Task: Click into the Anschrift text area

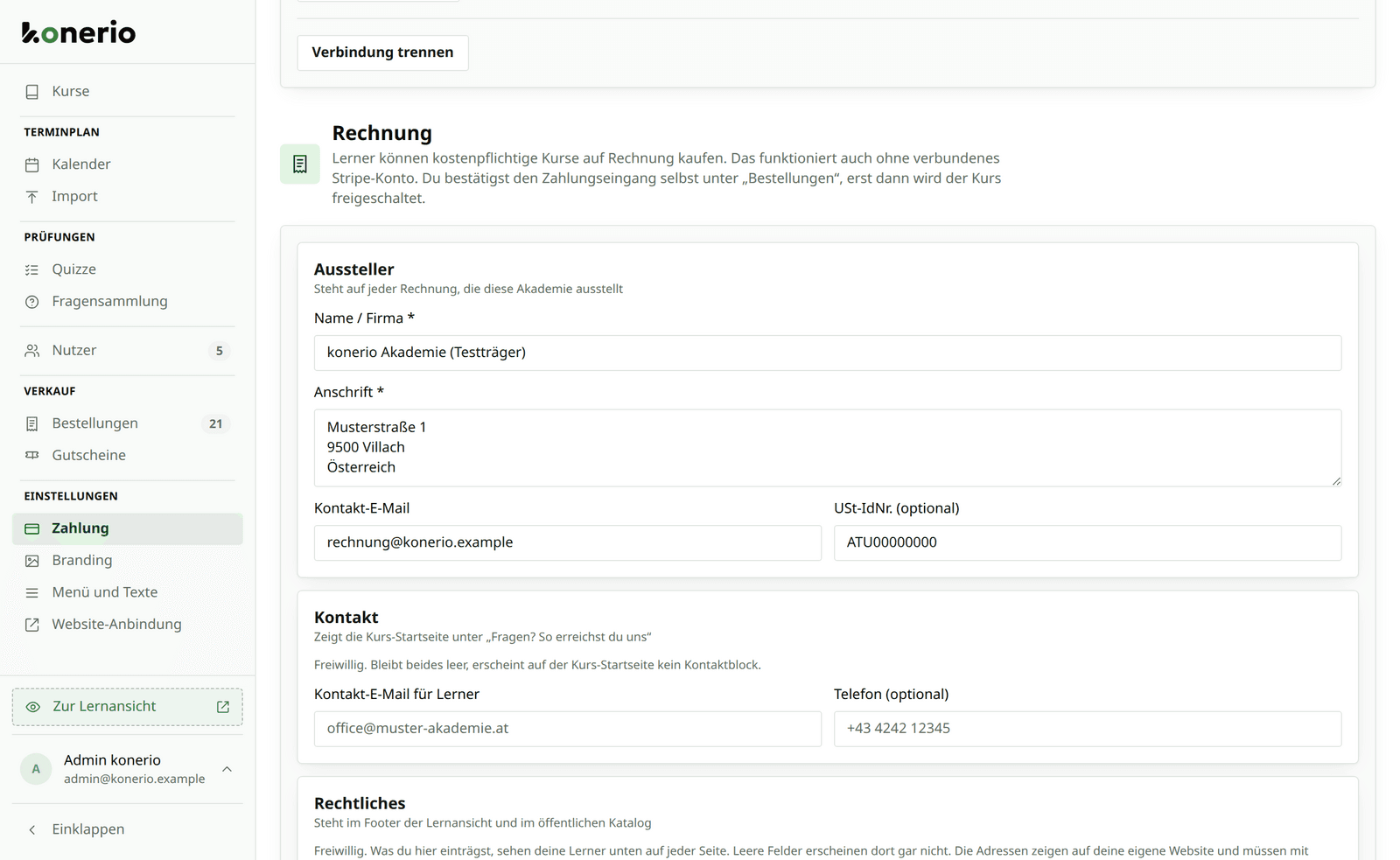Action: tap(828, 448)
